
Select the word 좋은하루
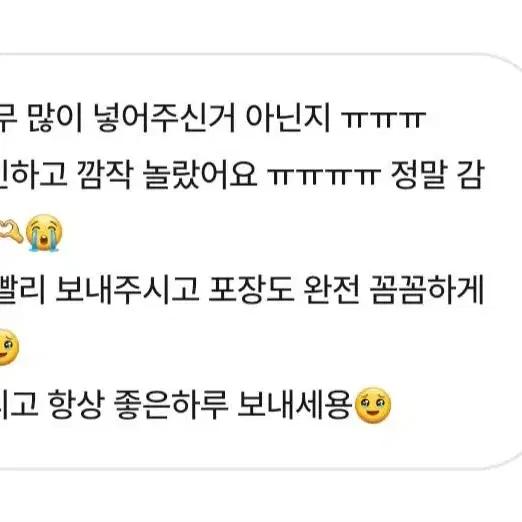pos(171,404)
